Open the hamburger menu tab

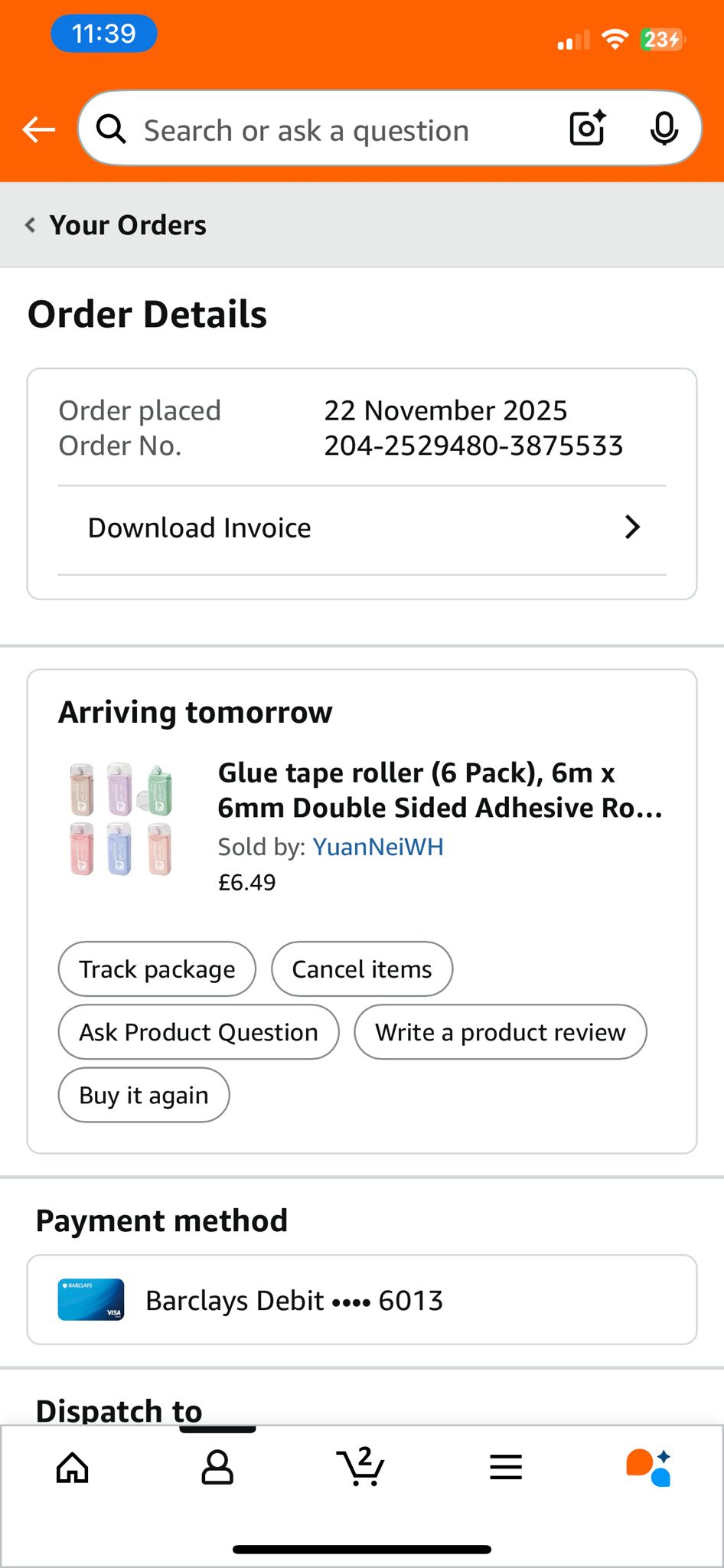[x=505, y=1467]
